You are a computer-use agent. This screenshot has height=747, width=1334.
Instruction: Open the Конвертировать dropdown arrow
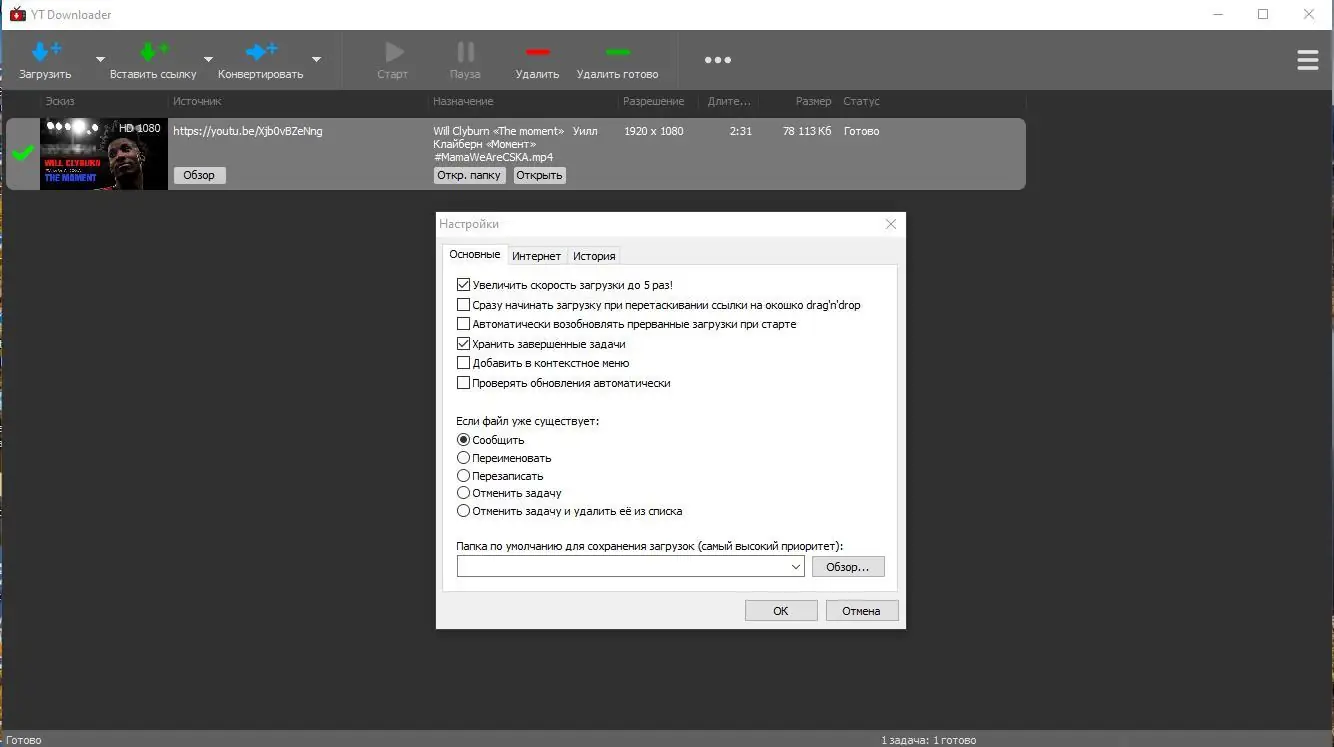point(316,60)
